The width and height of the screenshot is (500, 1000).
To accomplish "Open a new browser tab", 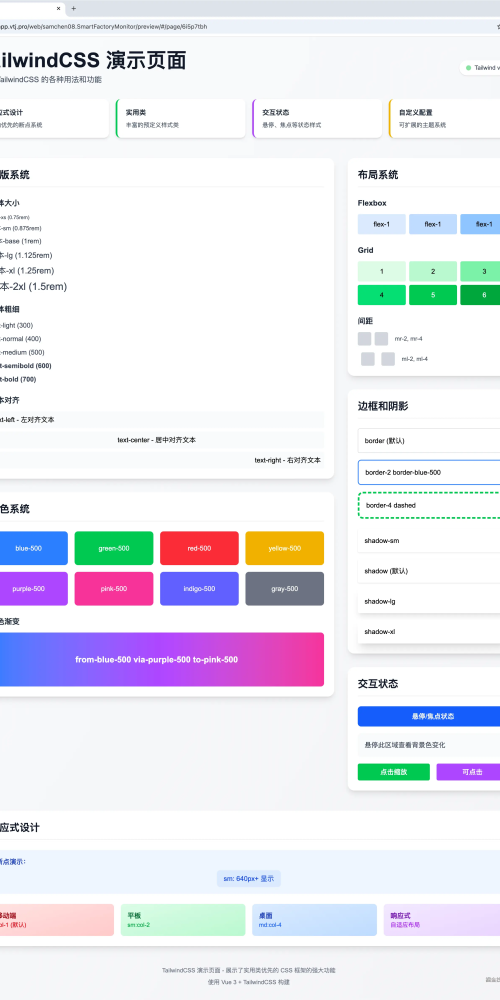I will 73,9.
